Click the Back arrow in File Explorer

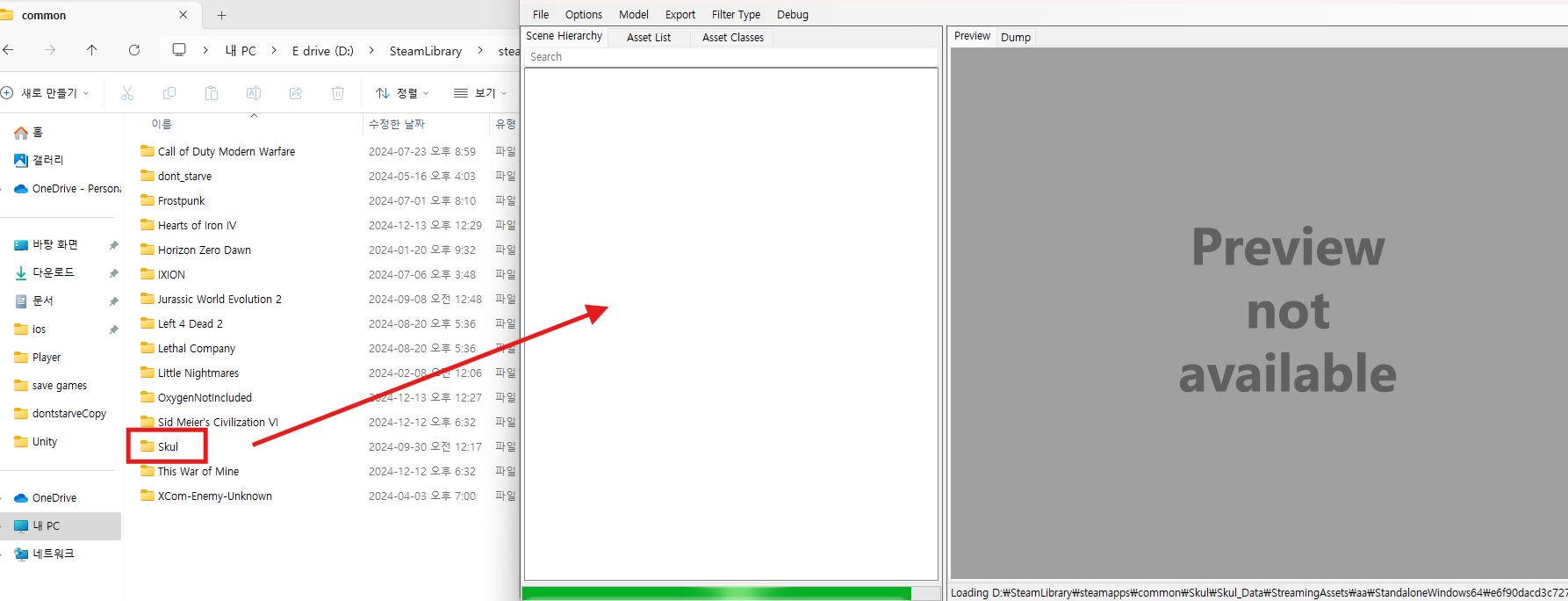click(8, 50)
